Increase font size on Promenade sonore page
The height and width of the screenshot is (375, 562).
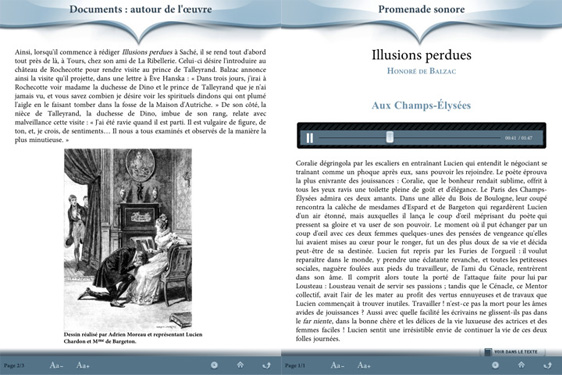click(364, 365)
